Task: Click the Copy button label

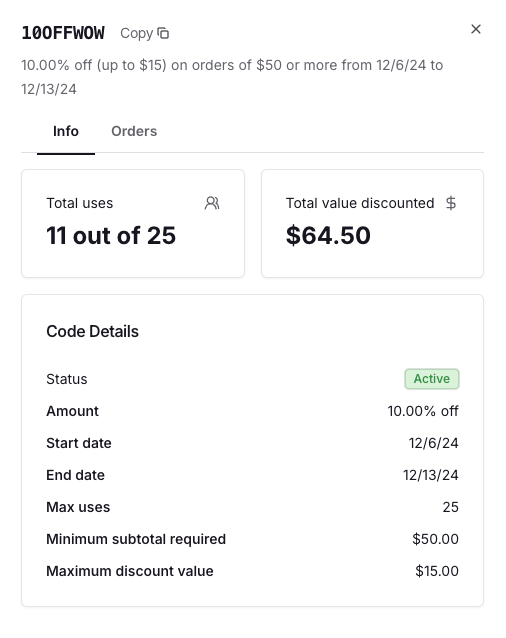Action: 137,33
